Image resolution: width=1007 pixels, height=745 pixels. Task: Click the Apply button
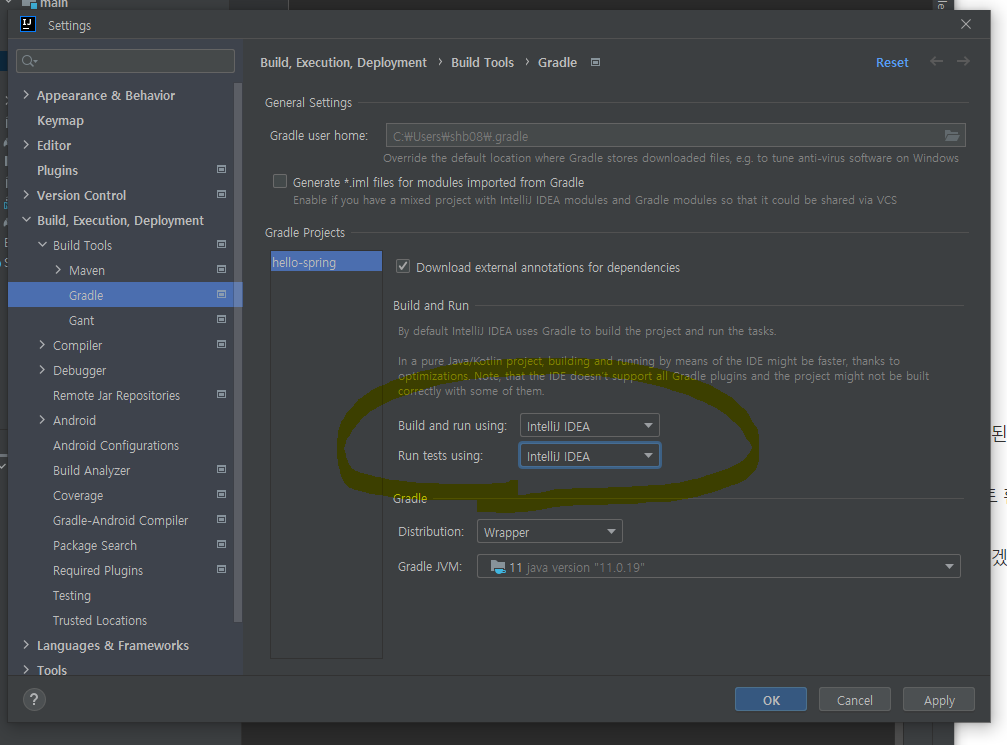click(939, 699)
